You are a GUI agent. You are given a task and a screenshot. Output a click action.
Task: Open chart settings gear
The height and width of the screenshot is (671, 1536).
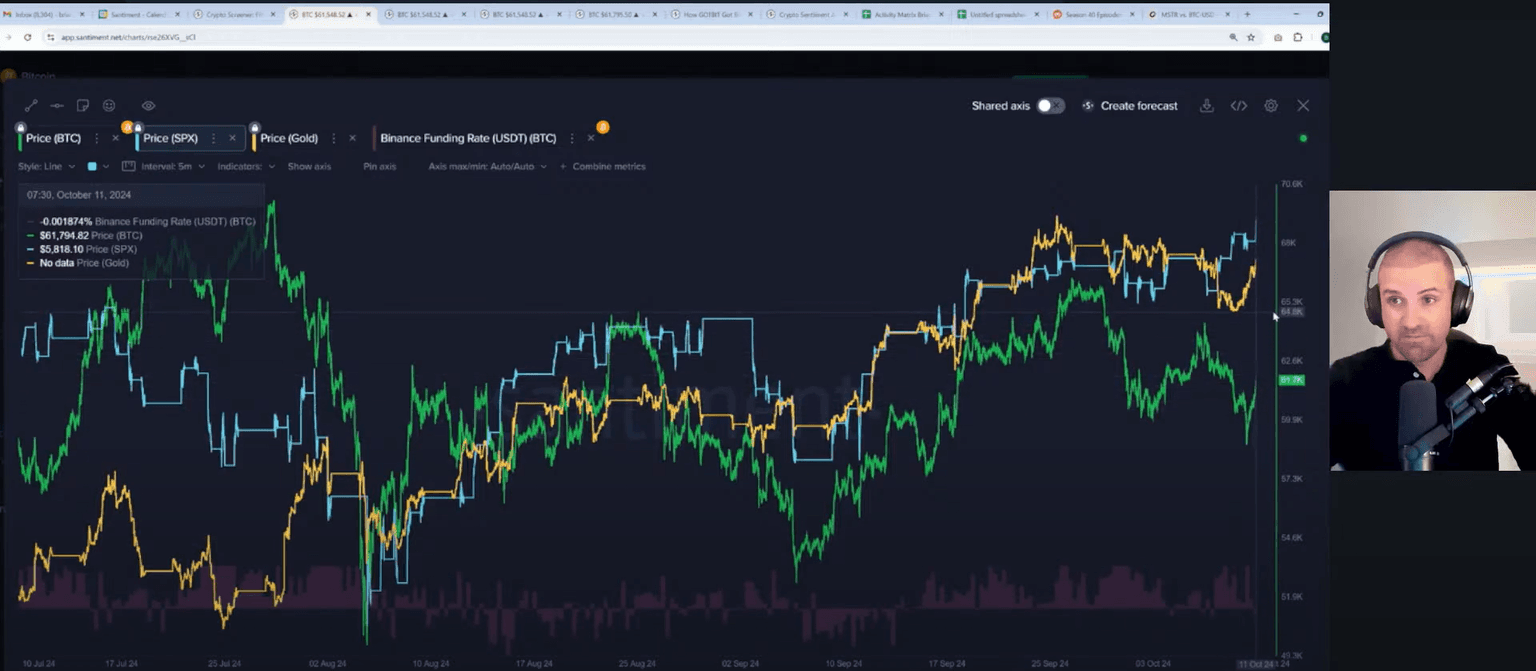[x=1270, y=106]
